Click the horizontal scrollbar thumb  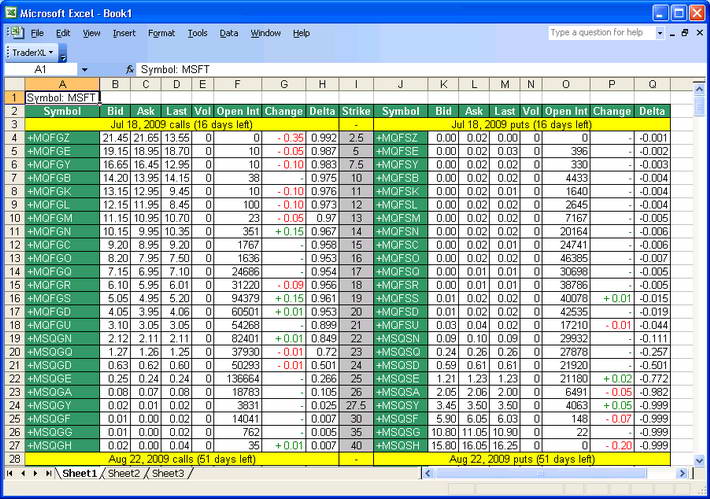coord(540,474)
